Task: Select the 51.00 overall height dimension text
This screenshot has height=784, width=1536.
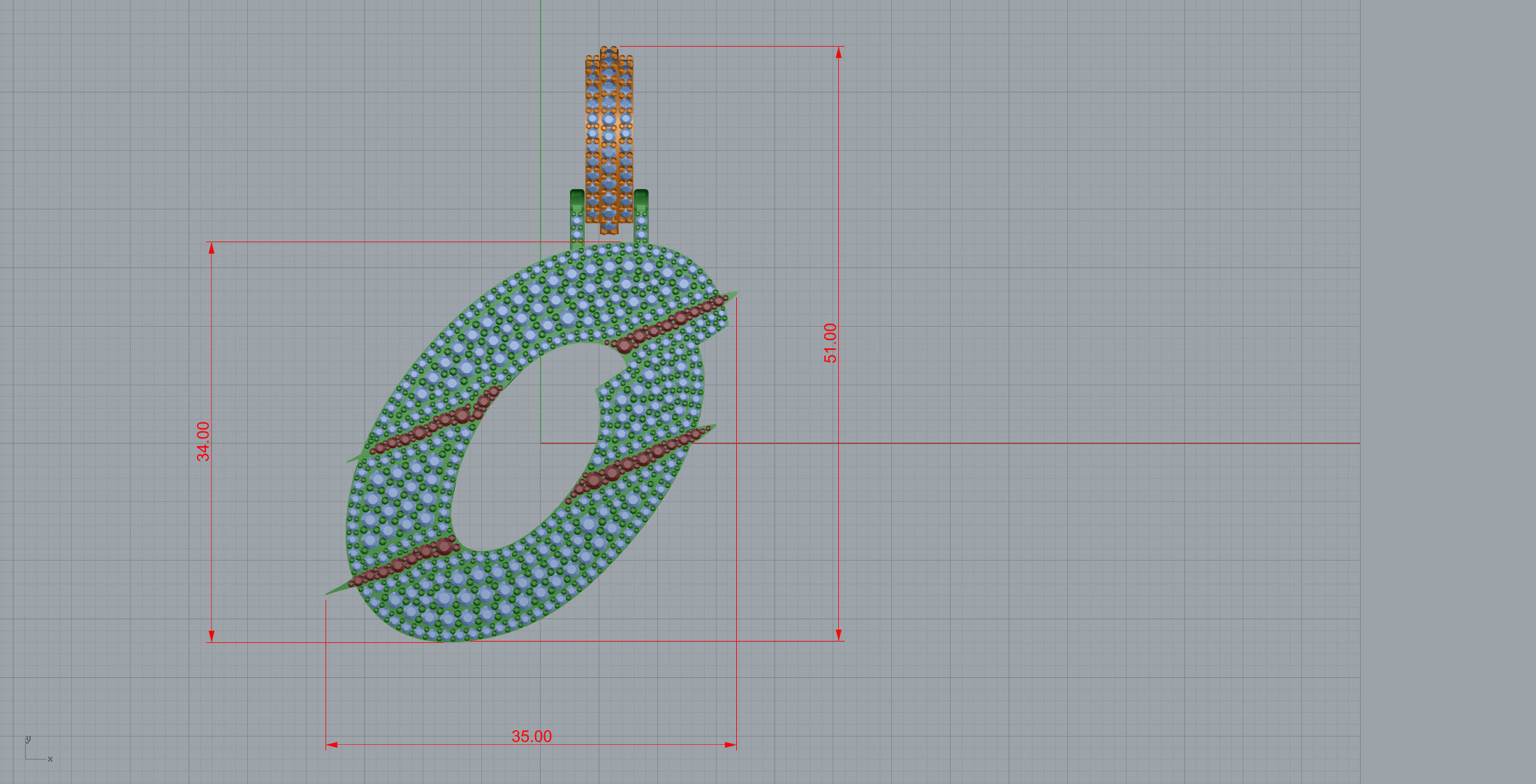Action: click(x=830, y=343)
